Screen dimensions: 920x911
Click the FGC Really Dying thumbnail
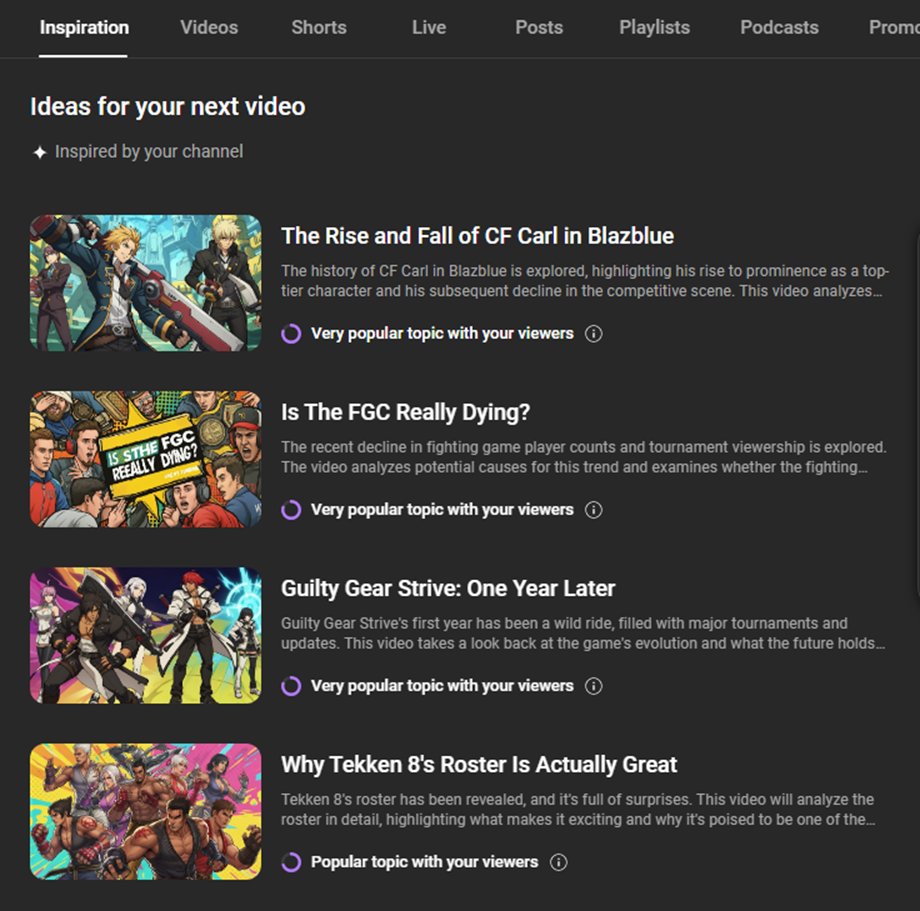coord(146,459)
